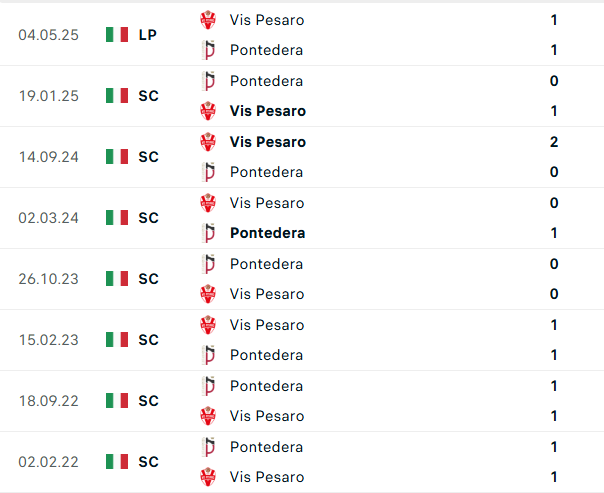Click LP league label on 04.05.25 row
Screen dimensions: 604x493
148,35
